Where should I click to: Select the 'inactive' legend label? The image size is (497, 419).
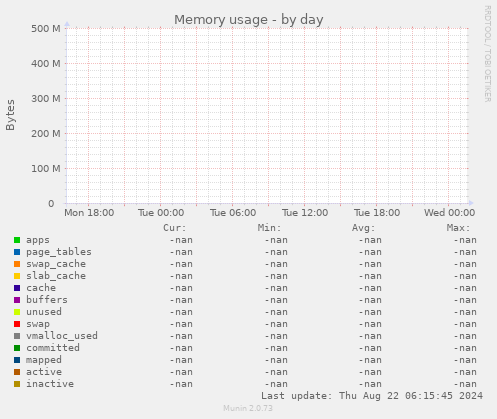click(x=50, y=384)
